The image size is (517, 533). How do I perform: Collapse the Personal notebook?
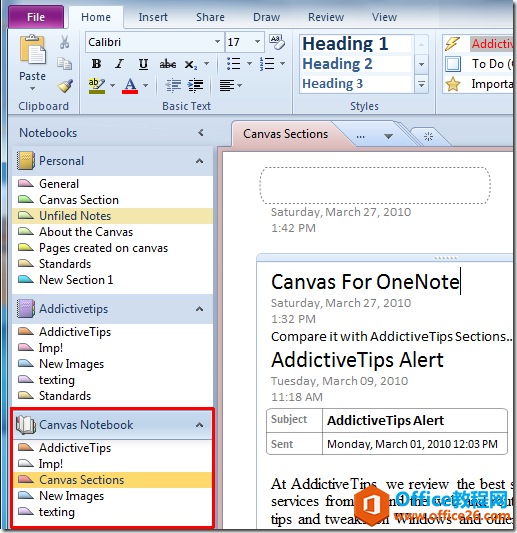click(200, 161)
